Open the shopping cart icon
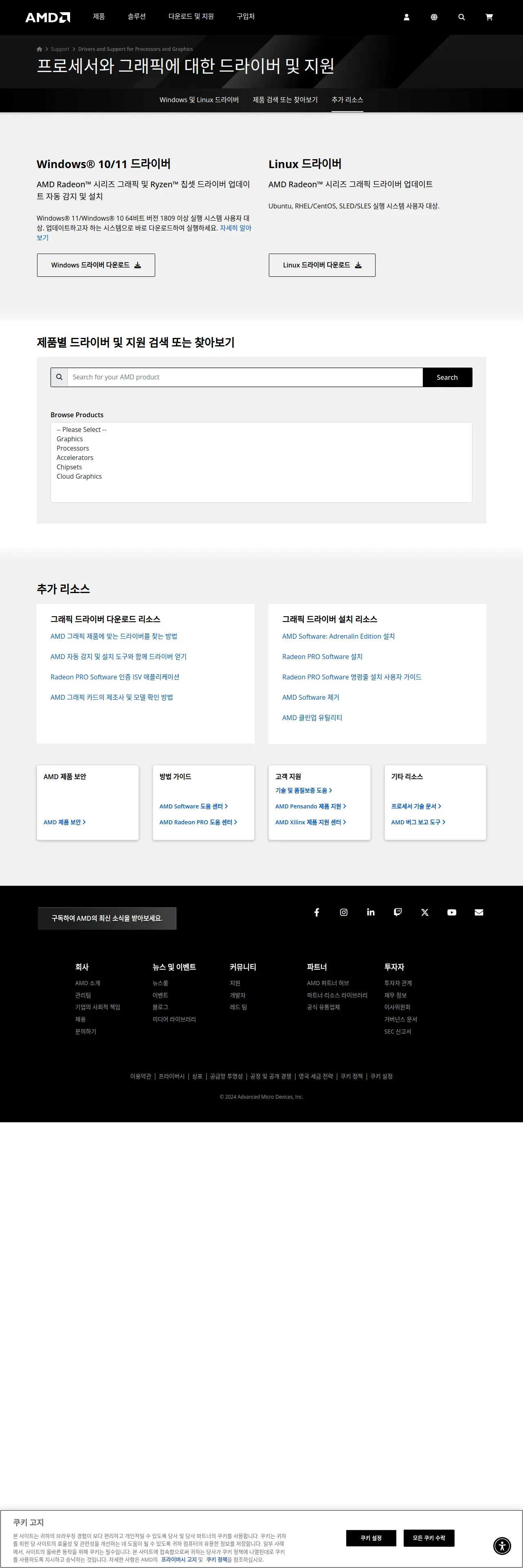The image size is (523, 1568). click(x=489, y=17)
